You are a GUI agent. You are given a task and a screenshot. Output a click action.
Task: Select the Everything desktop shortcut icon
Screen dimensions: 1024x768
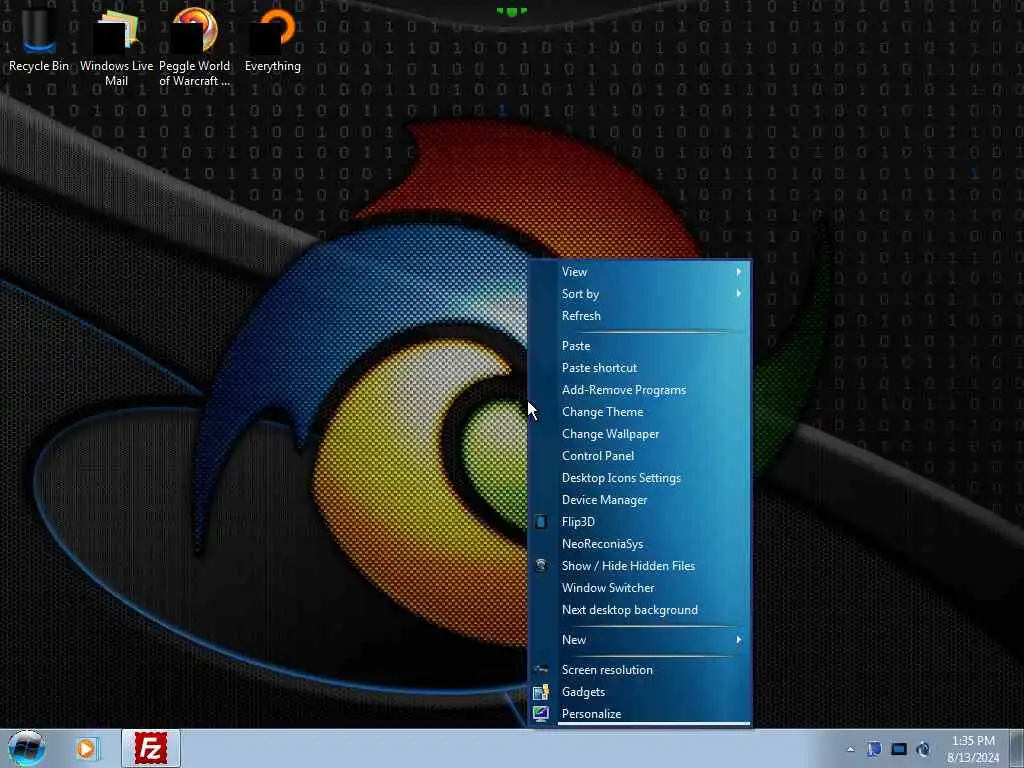tap(272, 39)
